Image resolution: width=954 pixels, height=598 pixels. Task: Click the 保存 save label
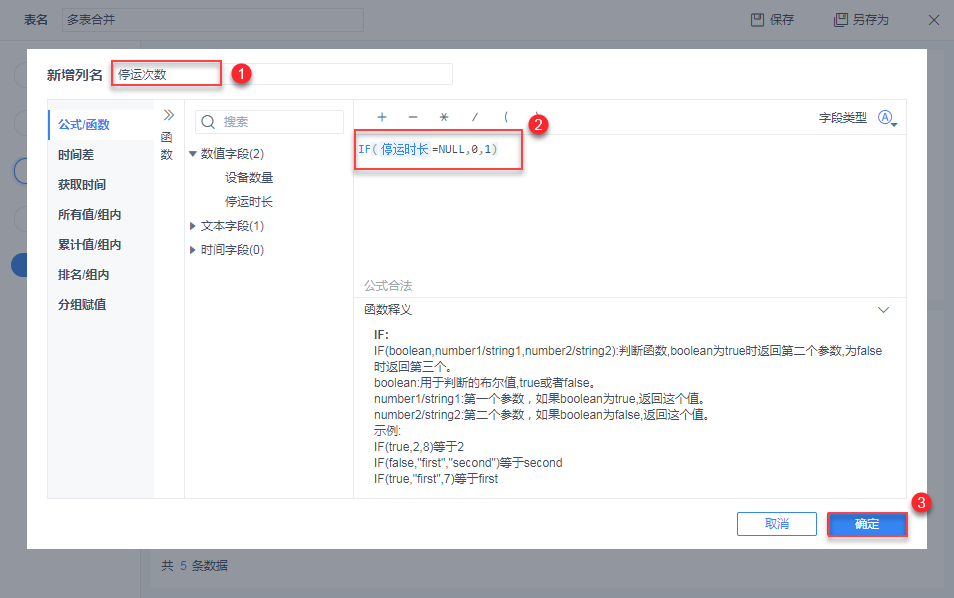coord(782,20)
